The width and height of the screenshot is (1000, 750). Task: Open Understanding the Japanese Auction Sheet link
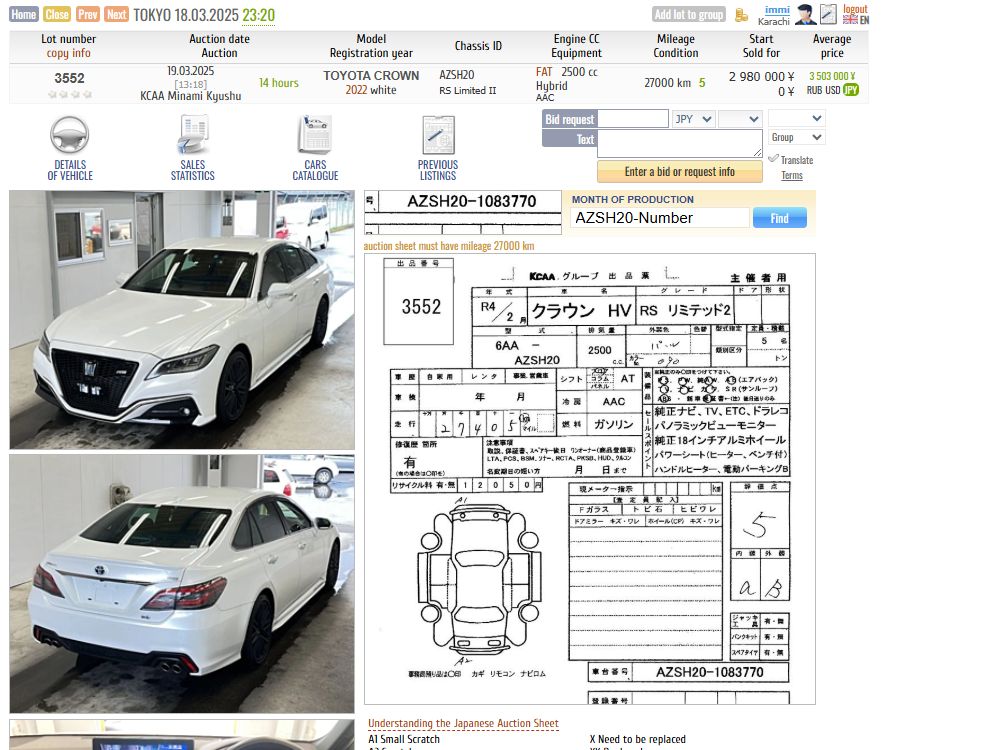[463, 723]
